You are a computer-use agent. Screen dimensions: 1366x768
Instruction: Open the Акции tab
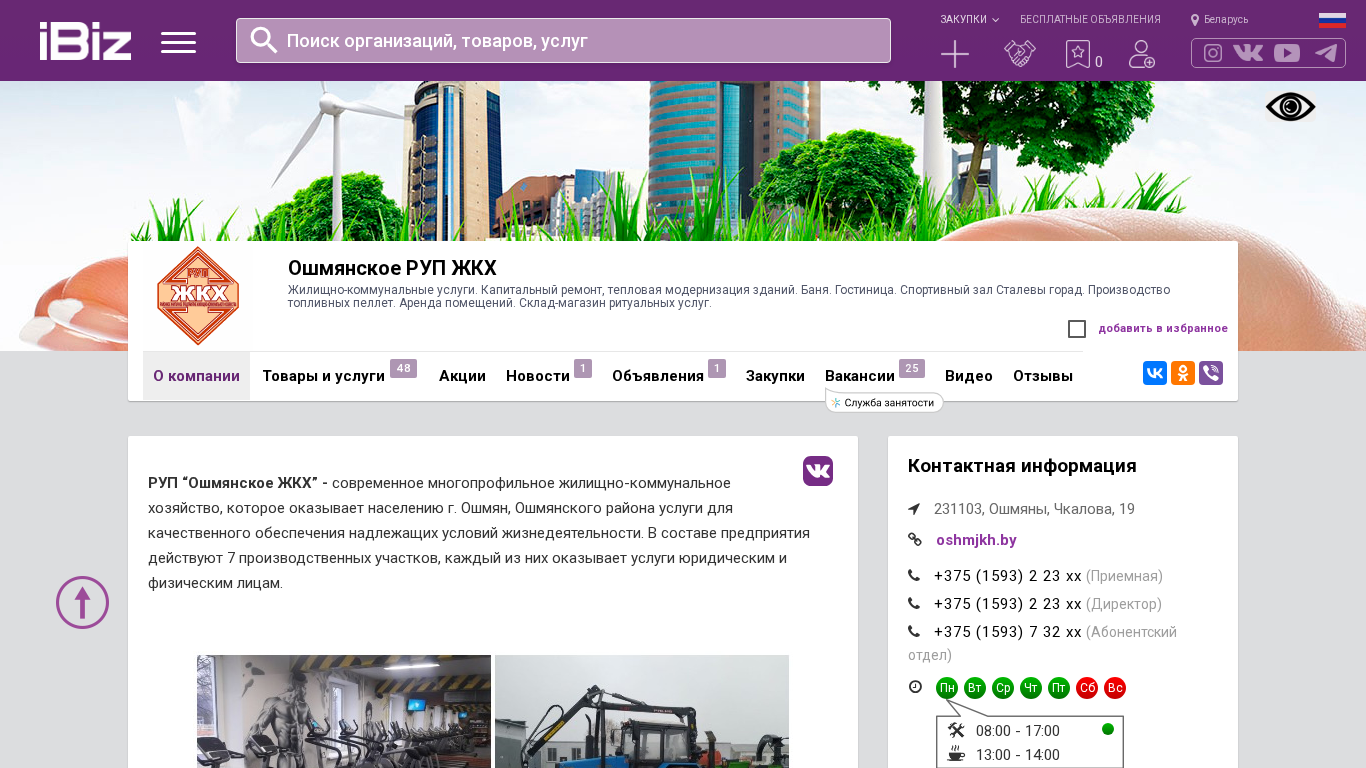tap(462, 376)
